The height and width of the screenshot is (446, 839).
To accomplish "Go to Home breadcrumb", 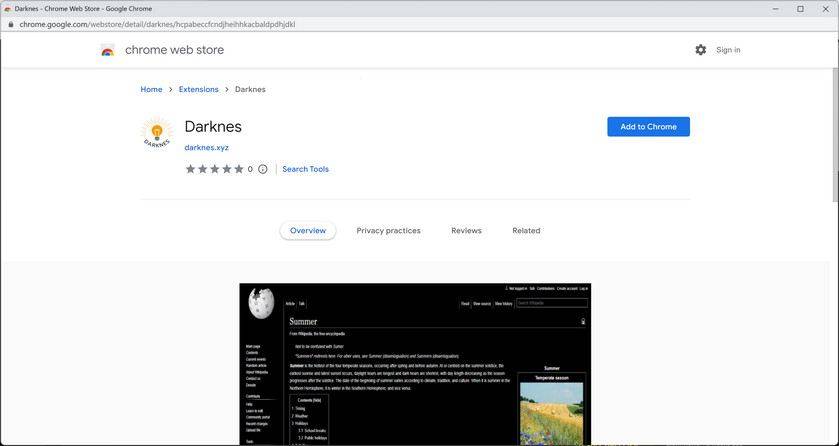I will click(151, 89).
